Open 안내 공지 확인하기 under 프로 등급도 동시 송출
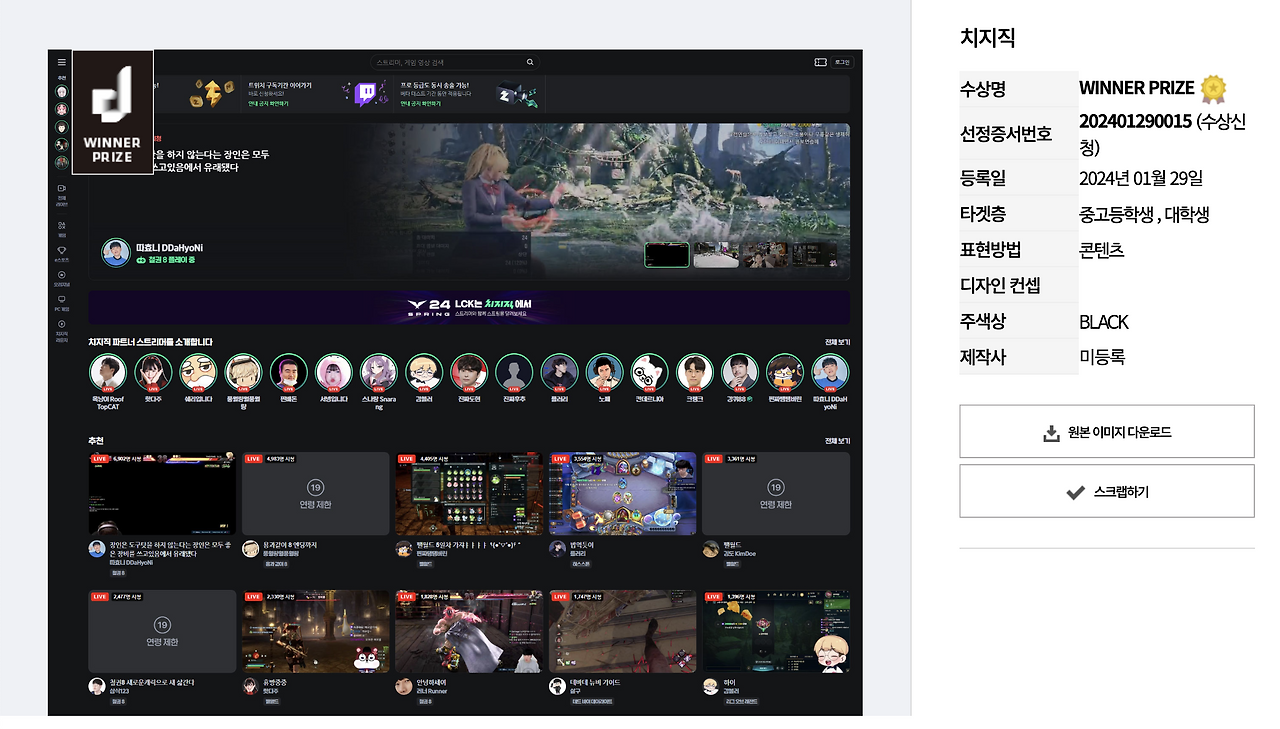 (x=421, y=103)
